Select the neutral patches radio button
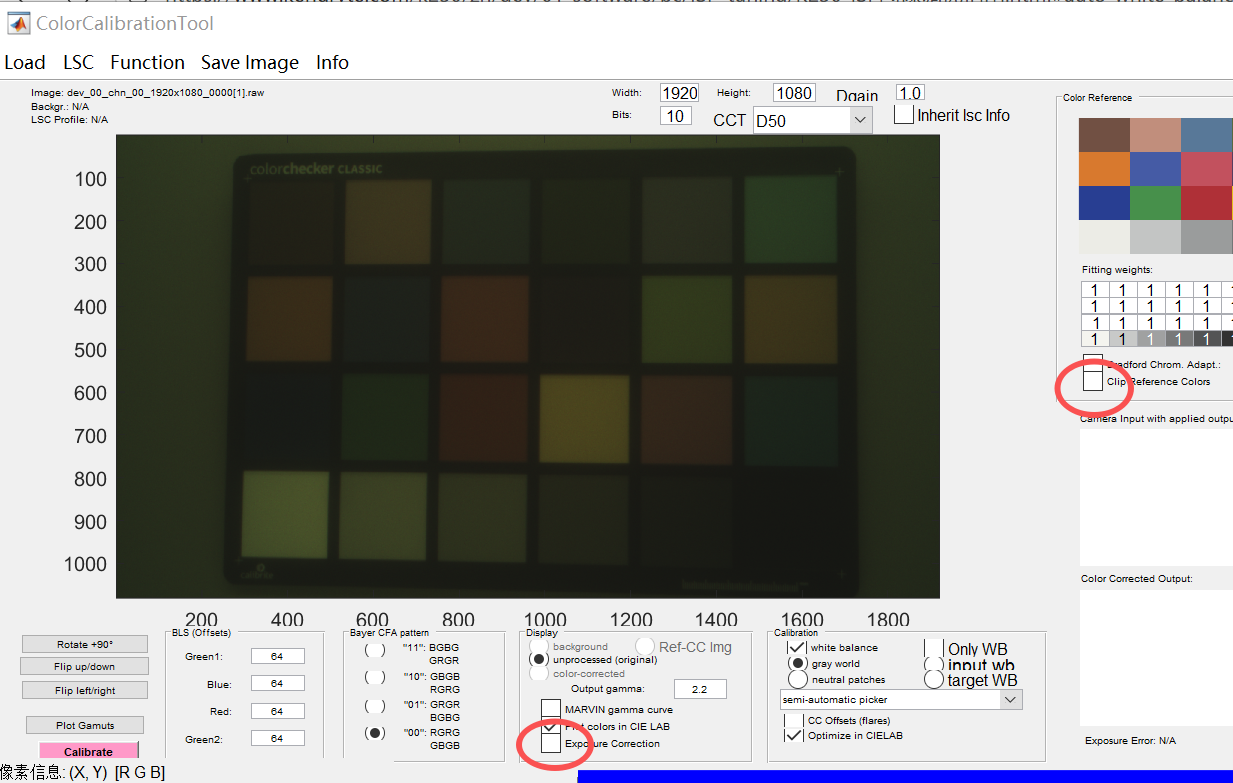This screenshot has height=783, width=1233. point(797,680)
